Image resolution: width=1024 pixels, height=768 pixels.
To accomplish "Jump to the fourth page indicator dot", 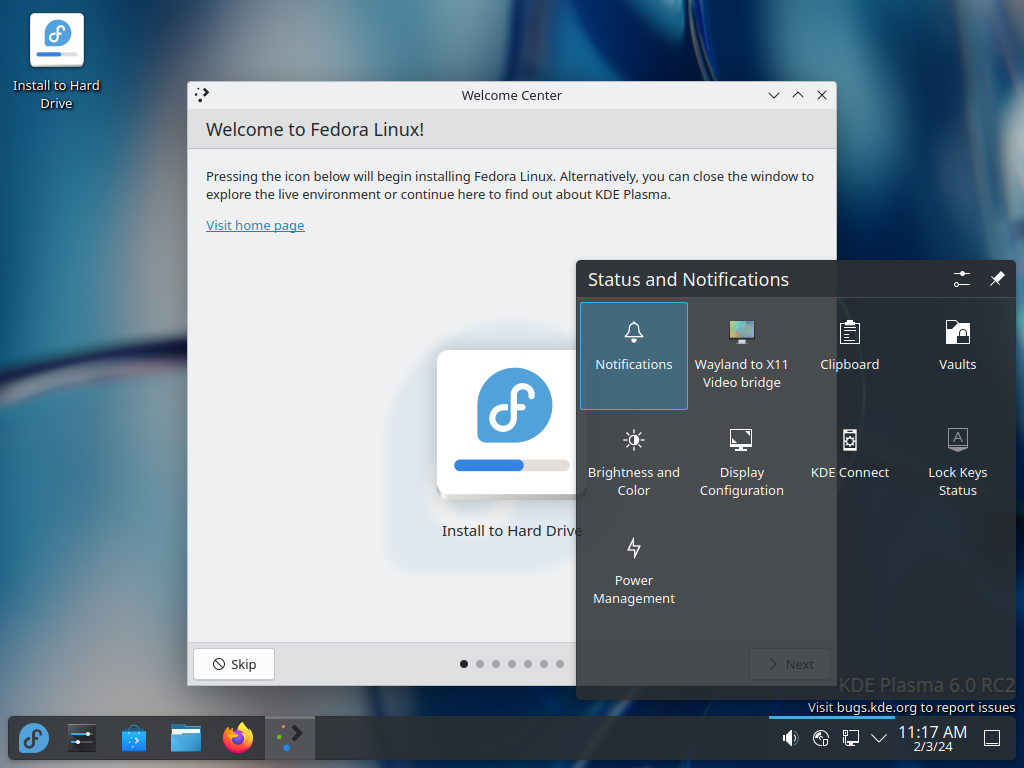I will tap(512, 664).
